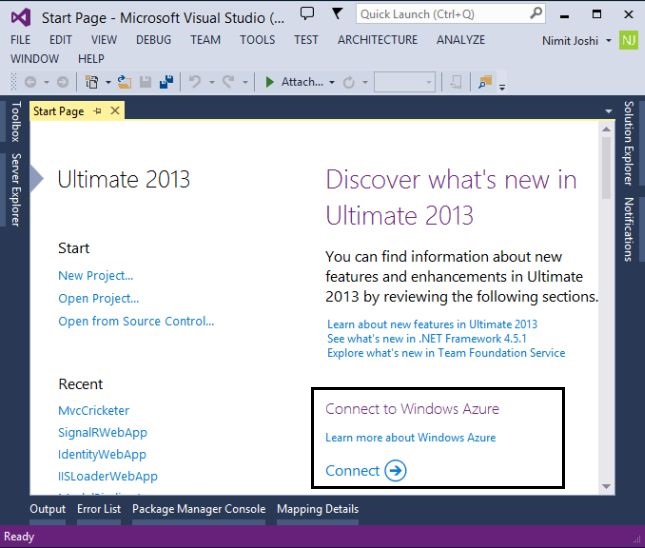
Task: Show the Error List tab
Action: [99, 509]
